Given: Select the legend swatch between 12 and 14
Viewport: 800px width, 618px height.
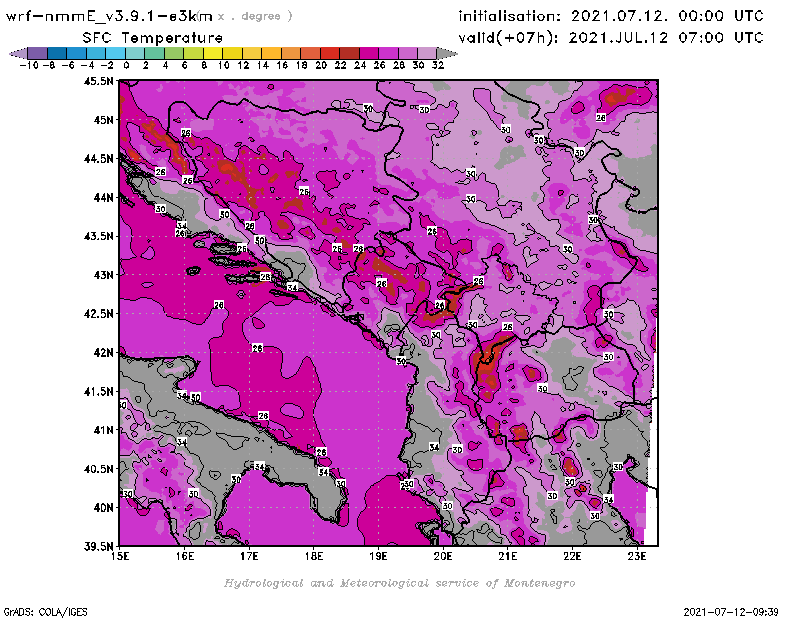Looking at the screenshot, I should tap(252, 53).
